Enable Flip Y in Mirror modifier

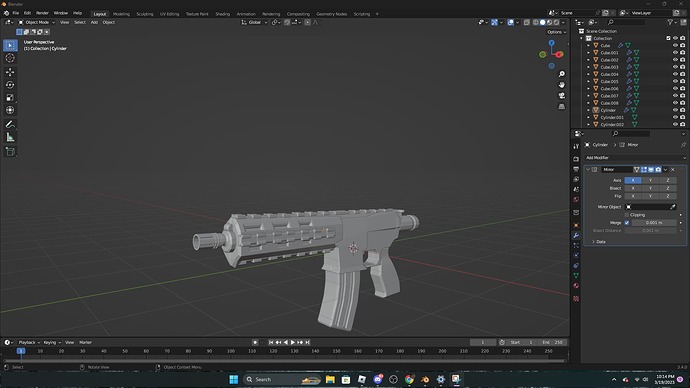coord(650,196)
